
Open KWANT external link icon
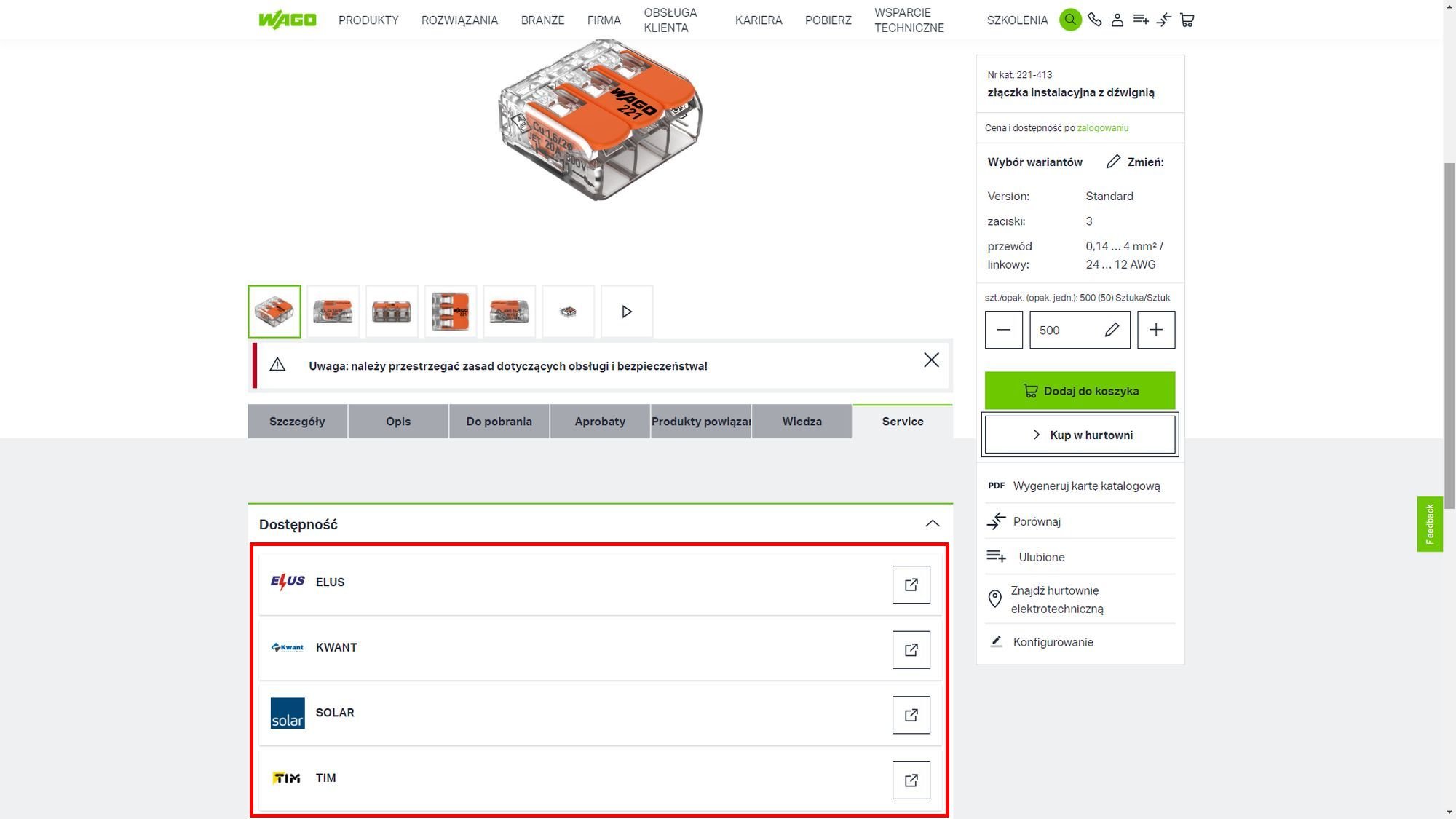(911, 650)
